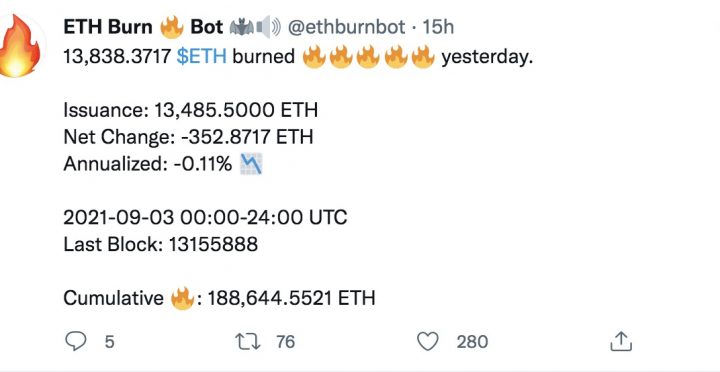Click the reply speech bubble icon

pos(75,342)
